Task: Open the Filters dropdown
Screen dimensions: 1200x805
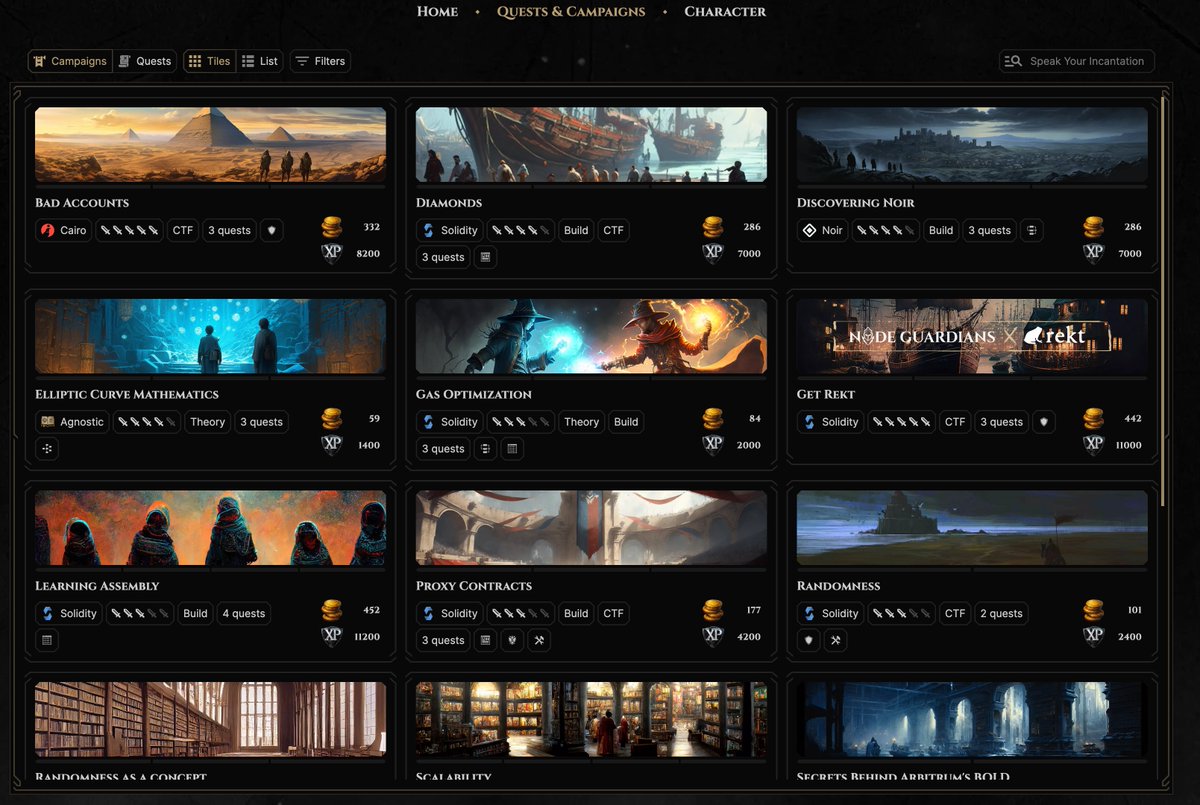Action: click(320, 61)
